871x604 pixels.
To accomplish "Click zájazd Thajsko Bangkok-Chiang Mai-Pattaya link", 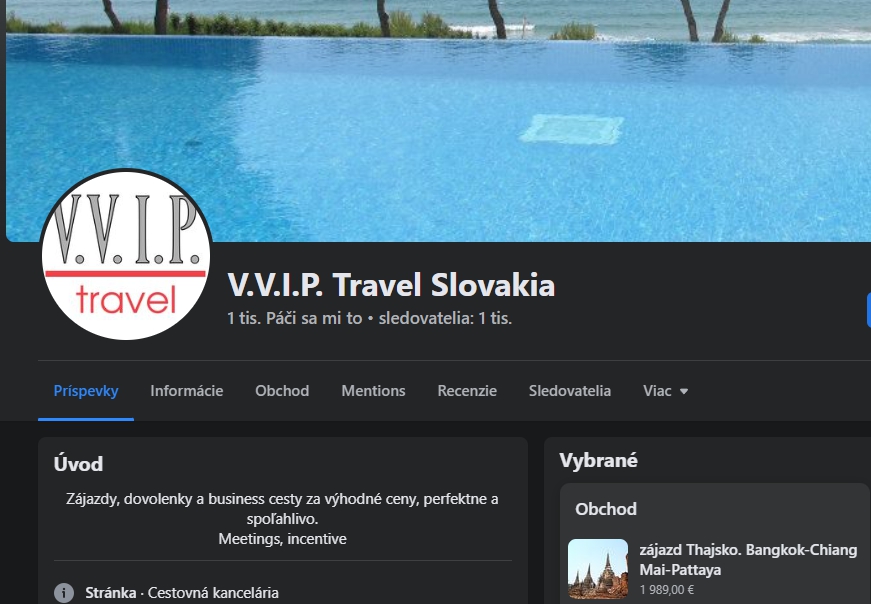I will pyautogui.click(x=748, y=560).
